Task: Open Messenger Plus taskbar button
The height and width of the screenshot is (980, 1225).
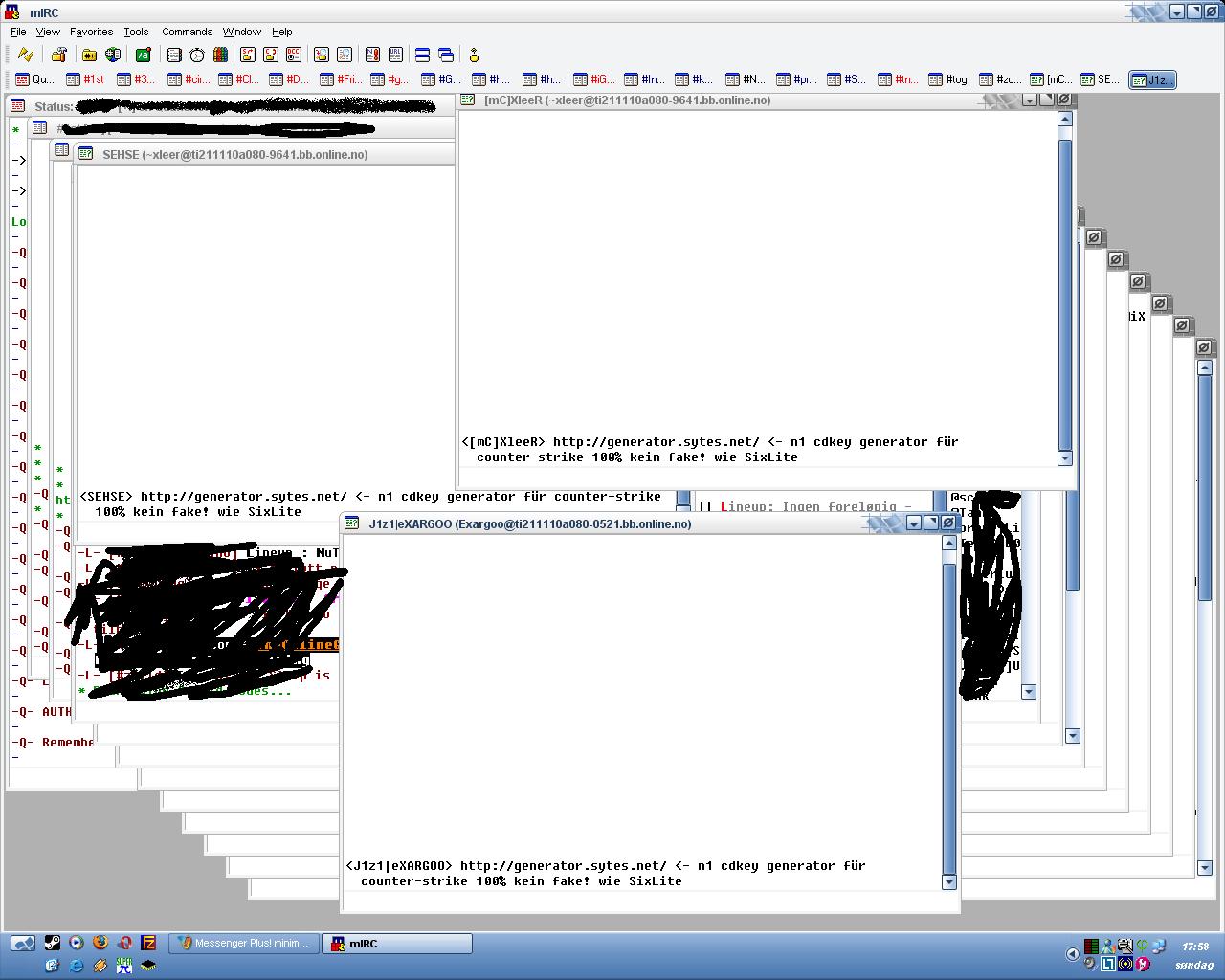Action: 245,944
